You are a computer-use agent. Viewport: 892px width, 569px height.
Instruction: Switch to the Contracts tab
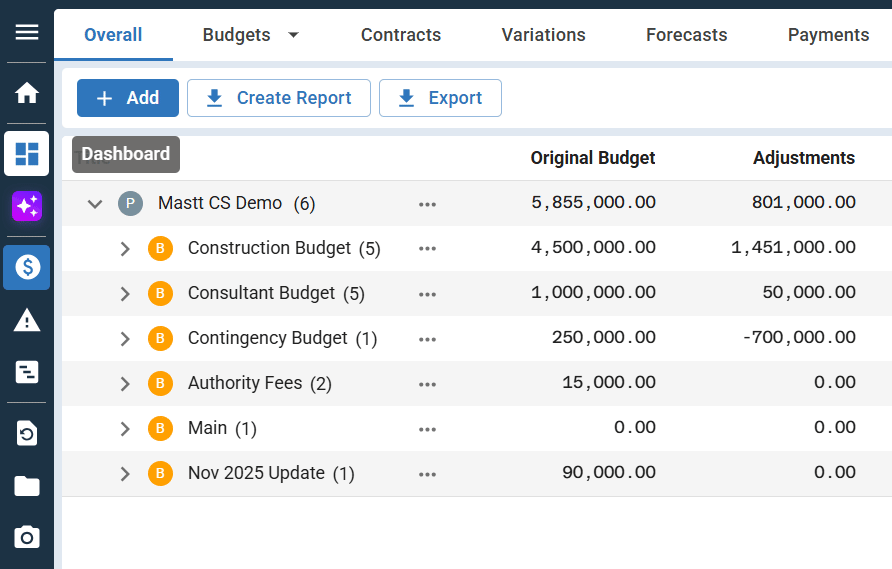[x=400, y=35]
